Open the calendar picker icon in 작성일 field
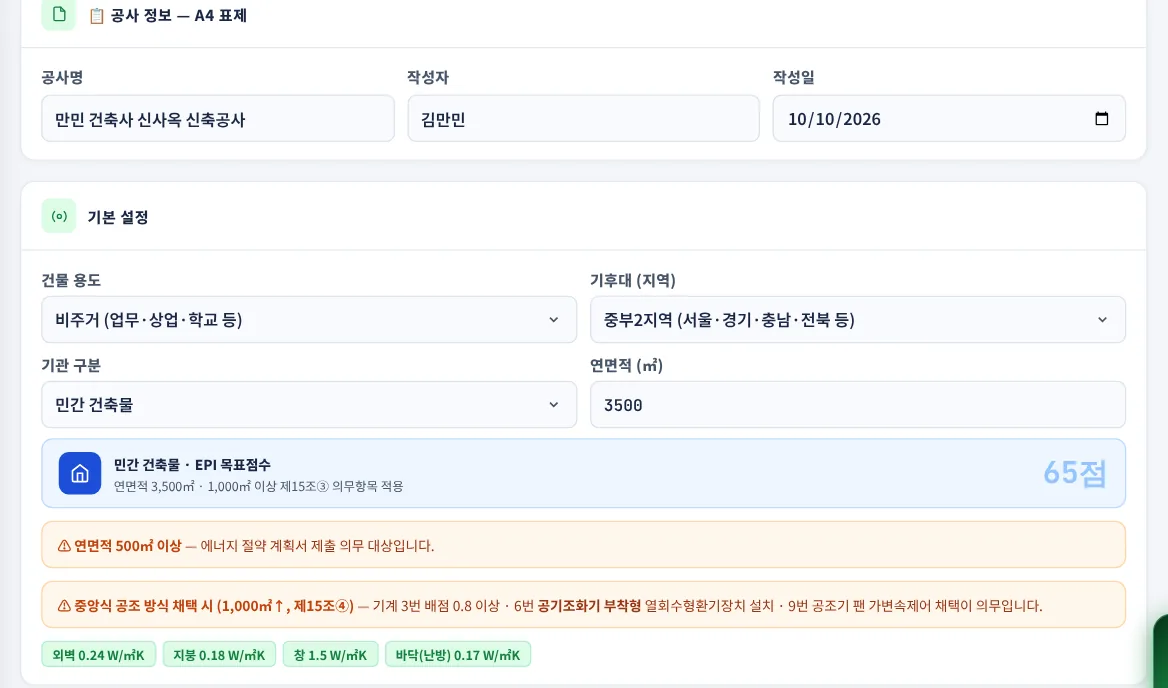Image resolution: width=1168 pixels, height=688 pixels. click(x=1102, y=119)
